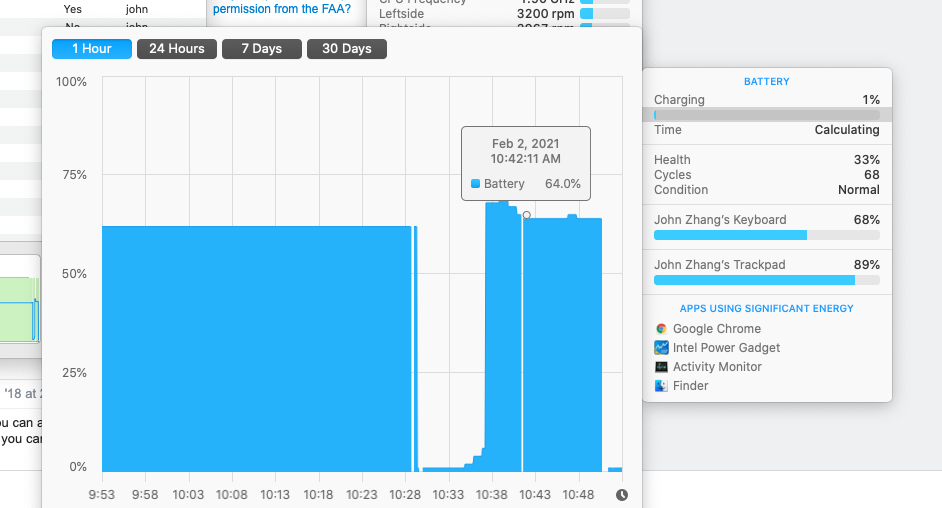Click the clock icon below the graph

point(622,495)
